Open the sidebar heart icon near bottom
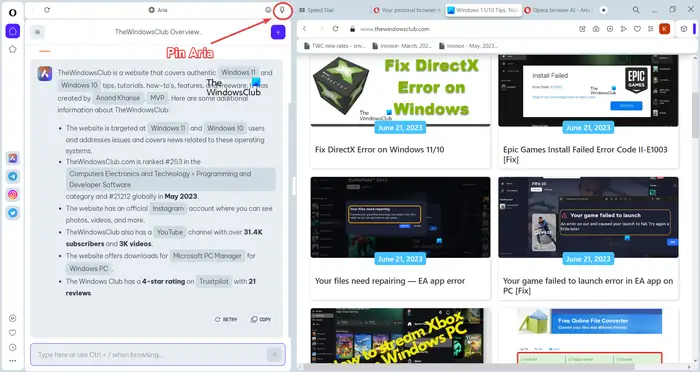The height and width of the screenshot is (372, 700). (x=12, y=333)
